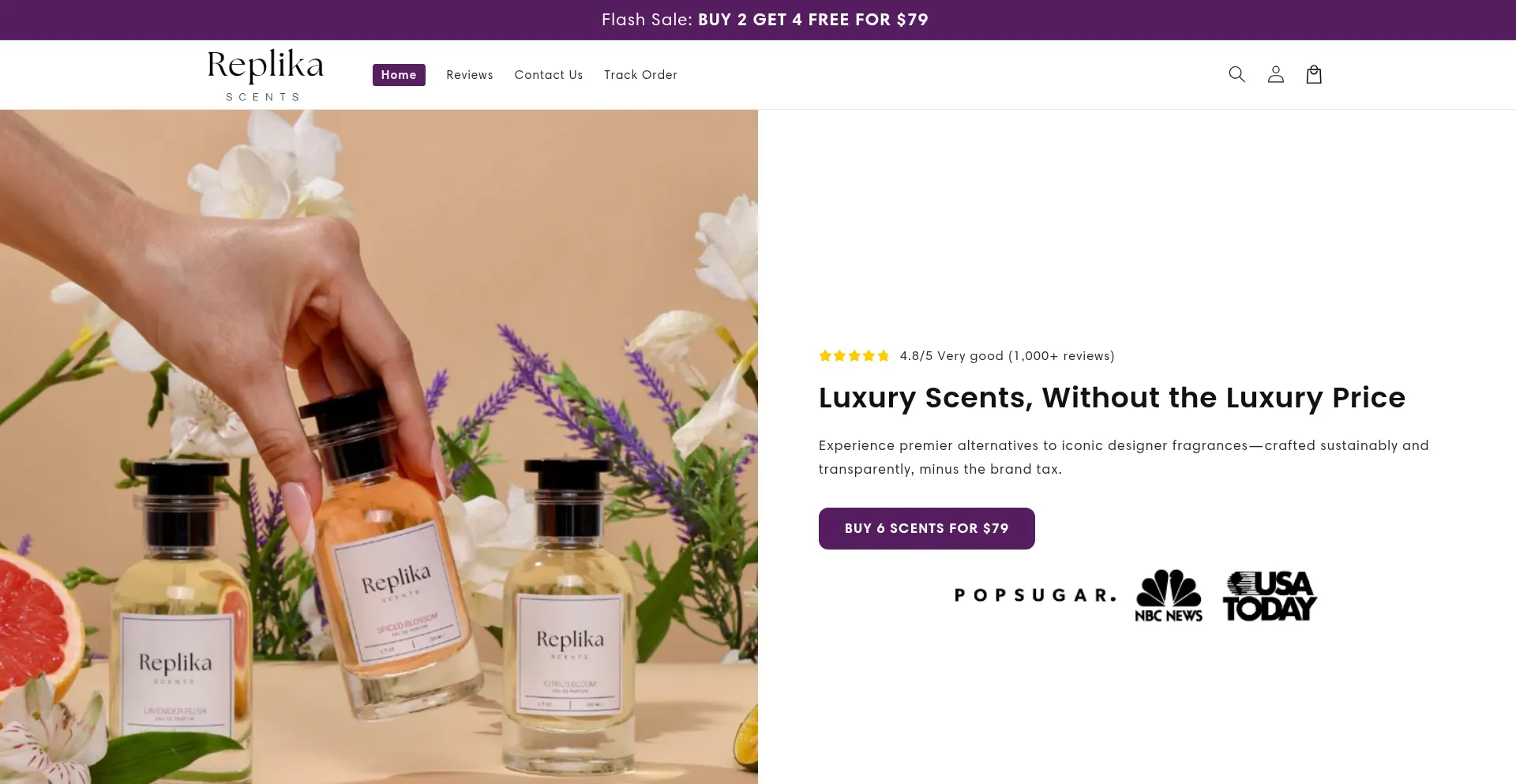Click the NBC News peacock logo

1169,595
